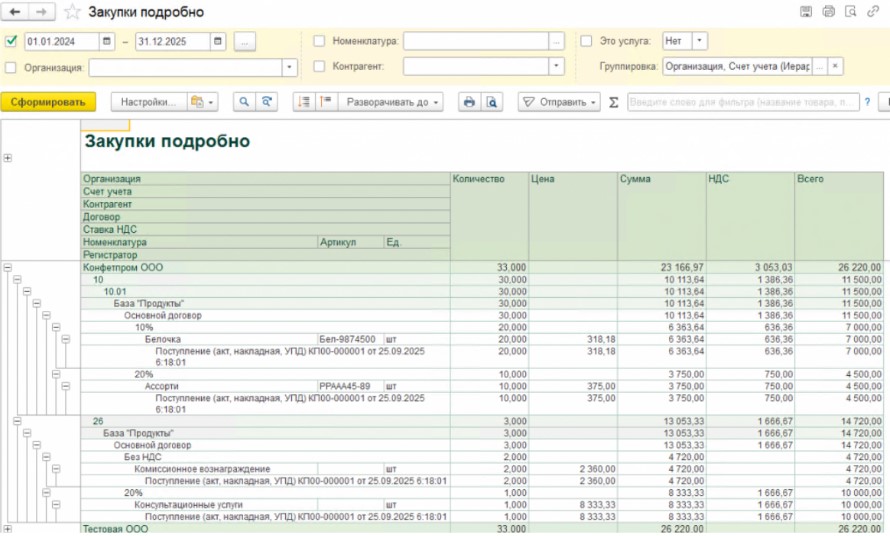Screen dimensions: 890x536
Task: Open calendar picker for start date
Action: (107, 41)
